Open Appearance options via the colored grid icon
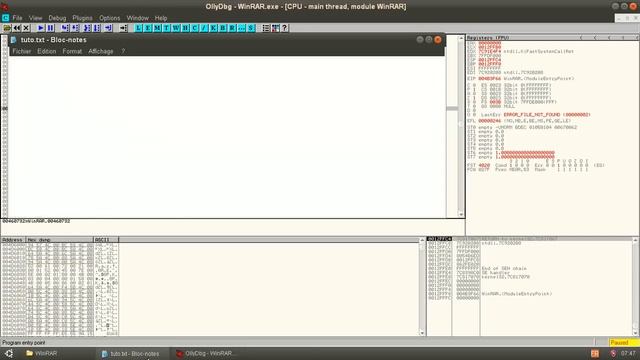This screenshot has height=360, width=640. [x=276, y=28]
